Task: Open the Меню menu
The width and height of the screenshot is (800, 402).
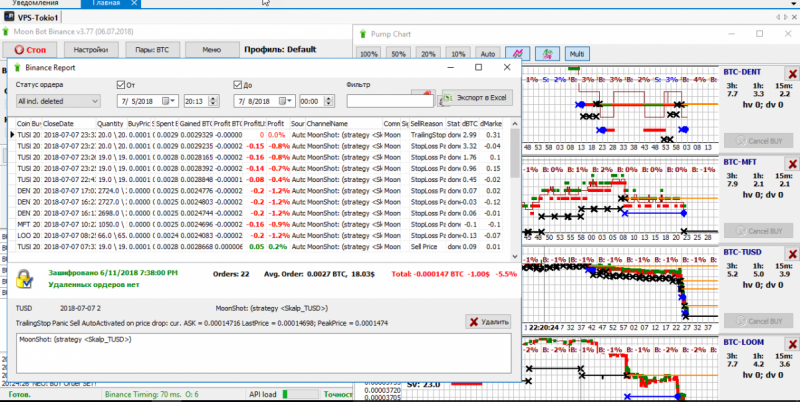Action: (x=211, y=49)
